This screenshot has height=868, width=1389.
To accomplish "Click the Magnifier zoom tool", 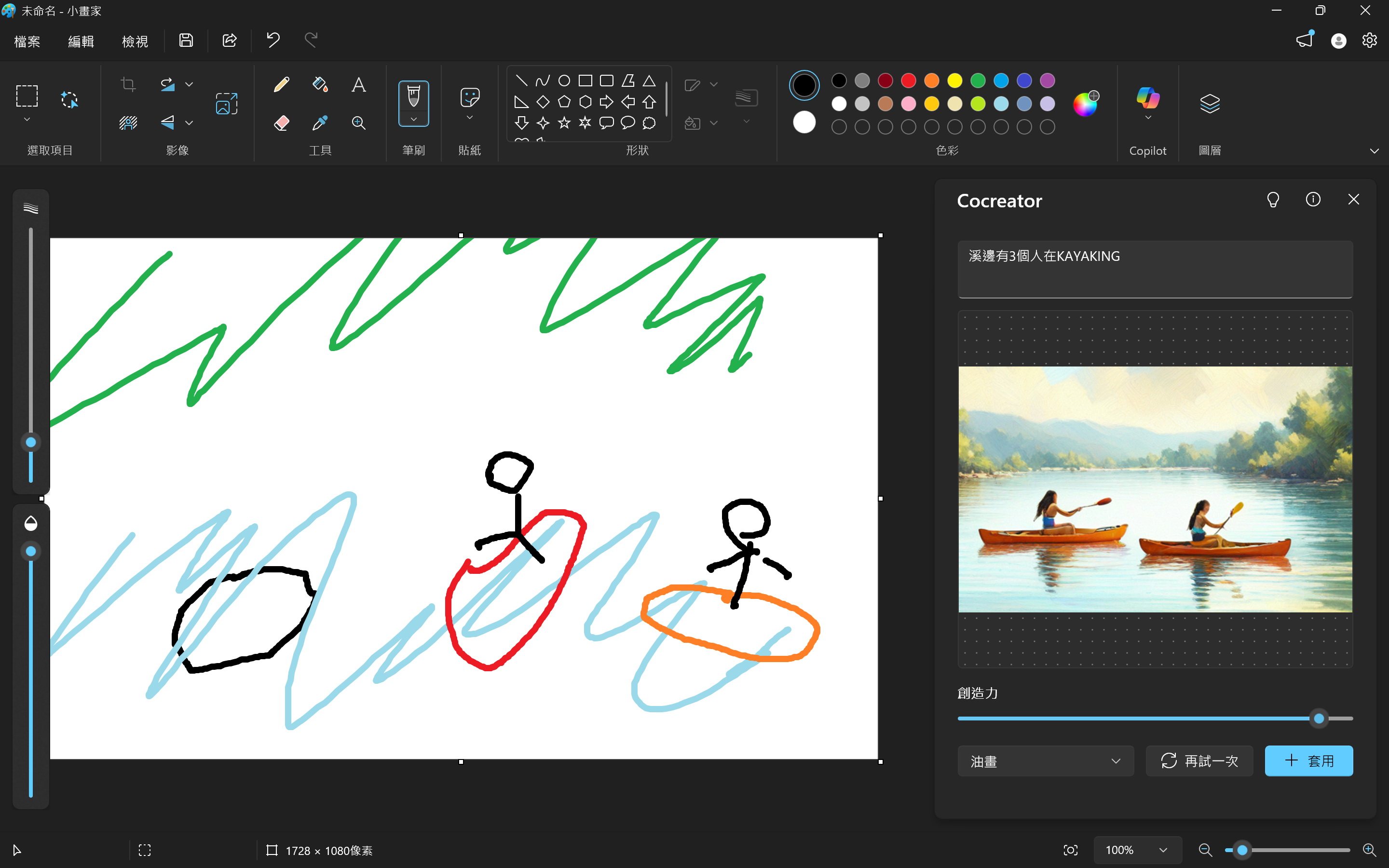I will click(359, 123).
